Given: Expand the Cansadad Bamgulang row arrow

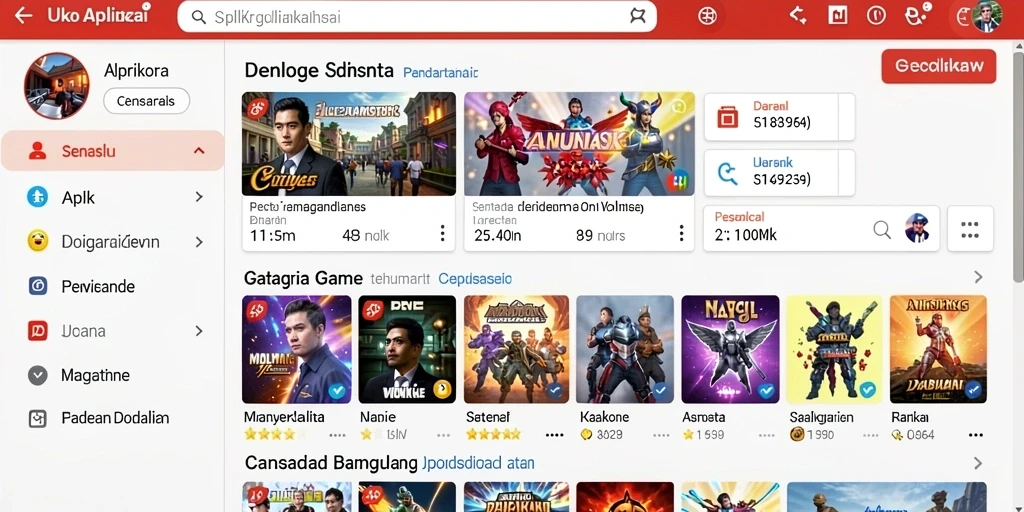Looking at the screenshot, I should coord(978,463).
